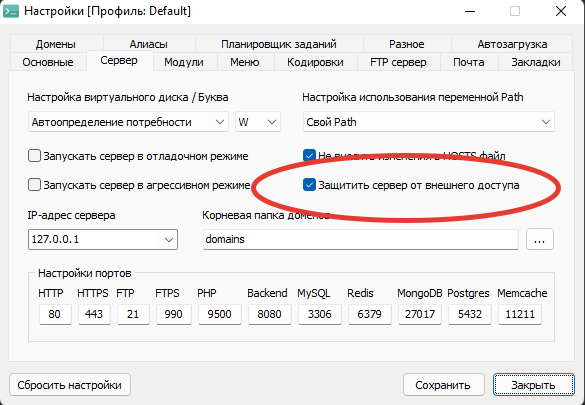Switch to the Кодировки tab
This screenshot has height=405, width=585.
point(315,62)
